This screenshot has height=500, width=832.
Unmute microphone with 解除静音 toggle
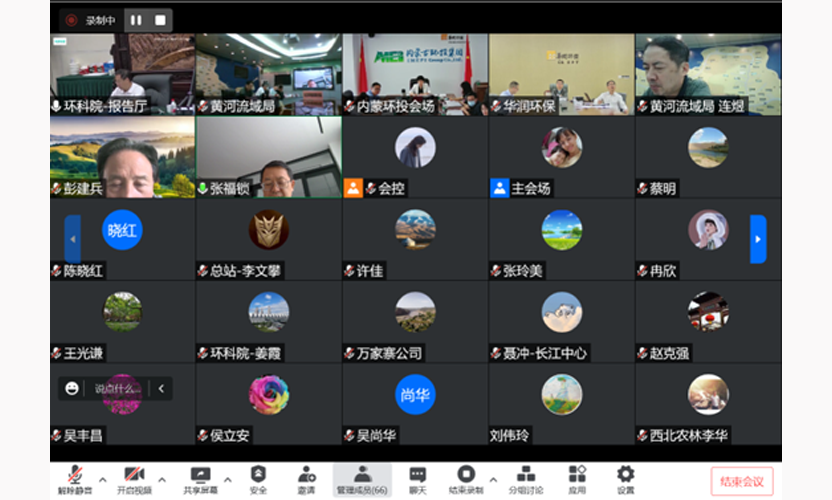coord(74,476)
